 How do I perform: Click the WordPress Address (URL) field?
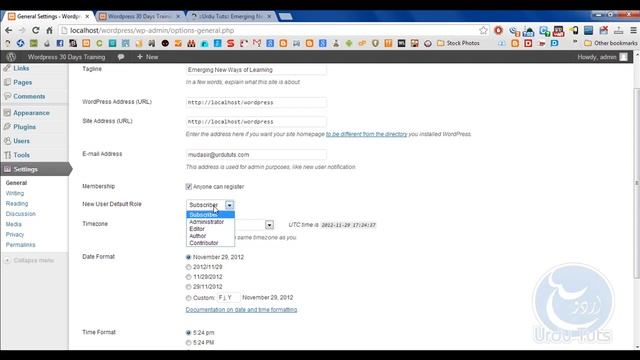click(256, 102)
